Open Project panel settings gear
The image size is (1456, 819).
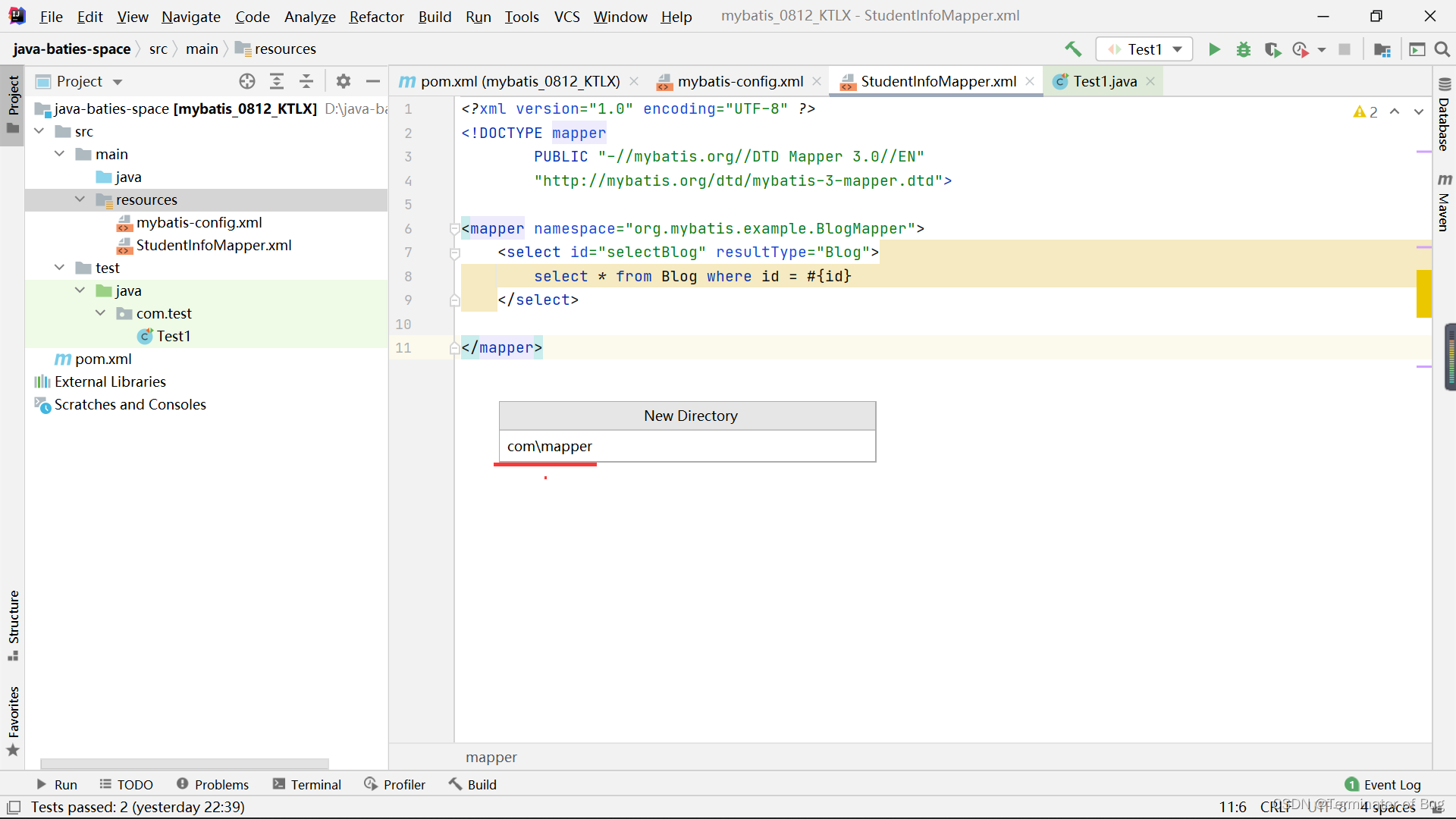(344, 81)
